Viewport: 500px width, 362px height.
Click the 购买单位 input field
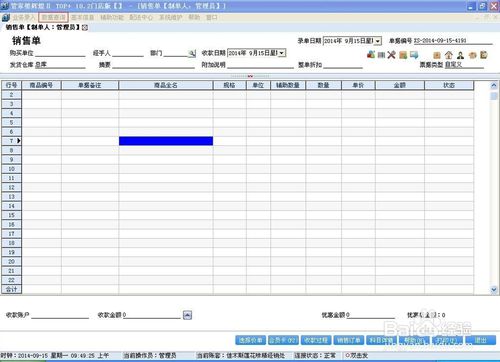pos(60,53)
